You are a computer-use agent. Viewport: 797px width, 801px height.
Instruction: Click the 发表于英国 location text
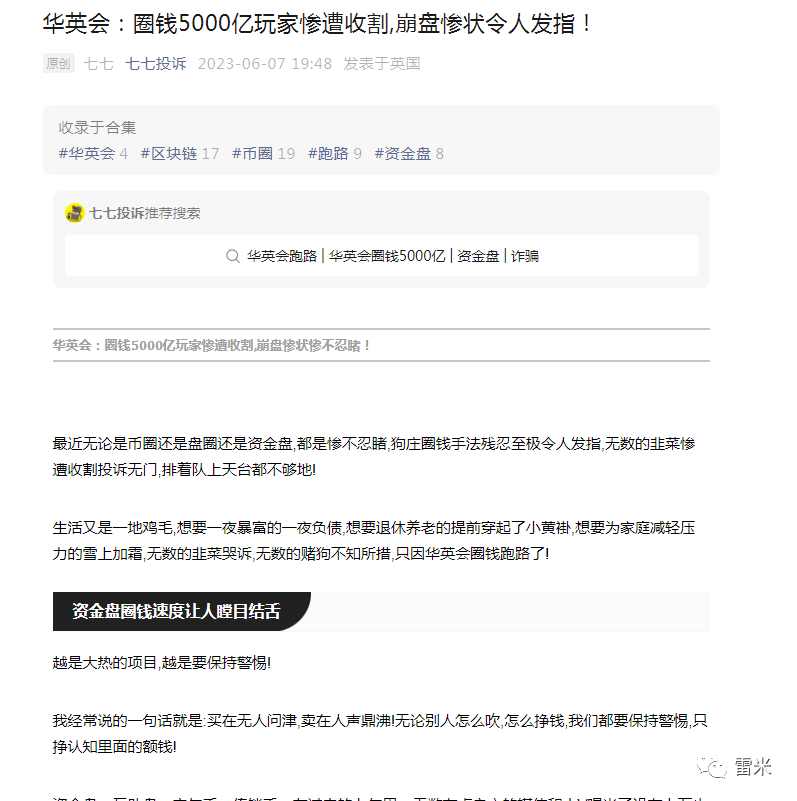(x=382, y=64)
